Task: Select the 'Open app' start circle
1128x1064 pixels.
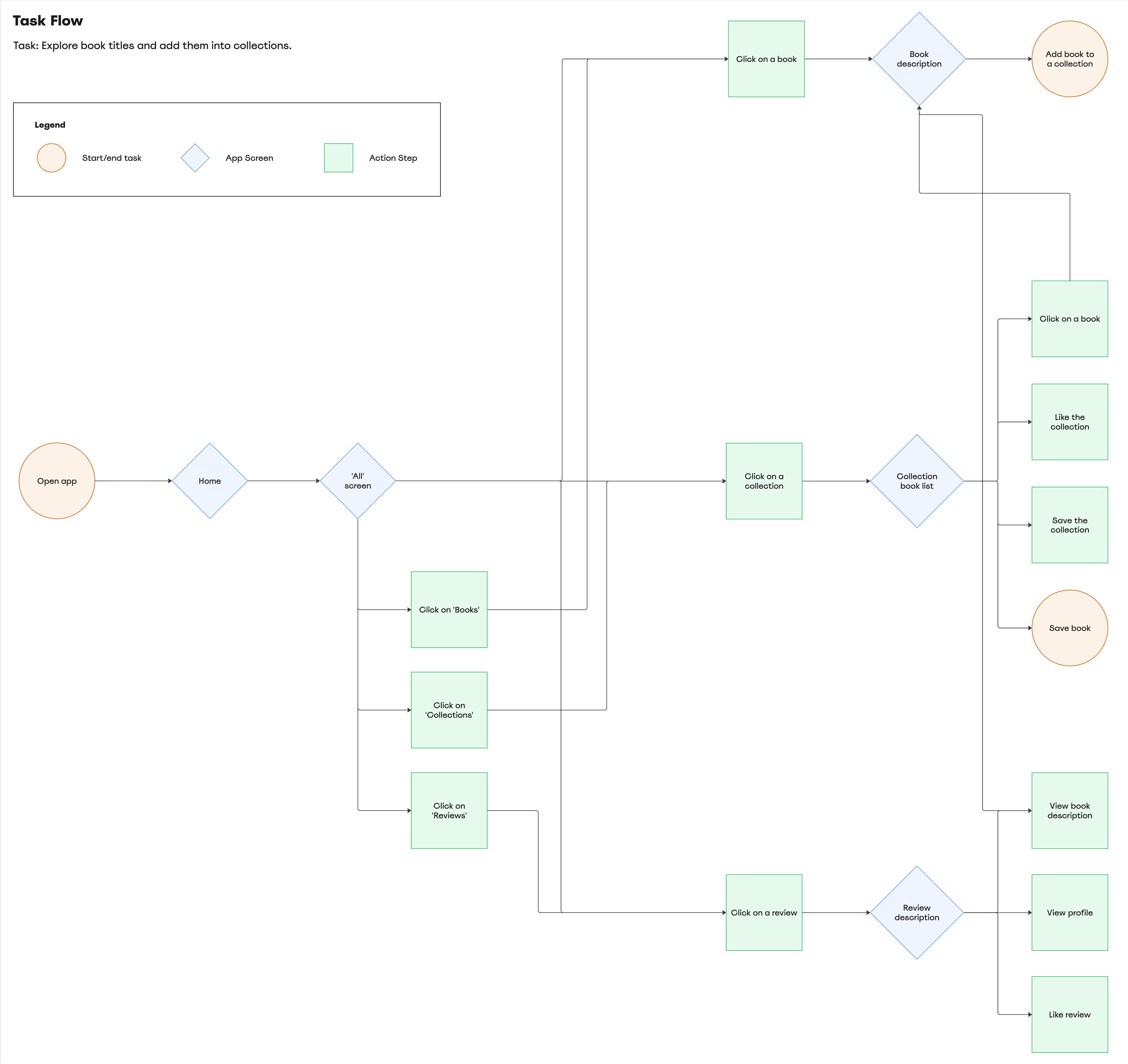Action: (57, 481)
